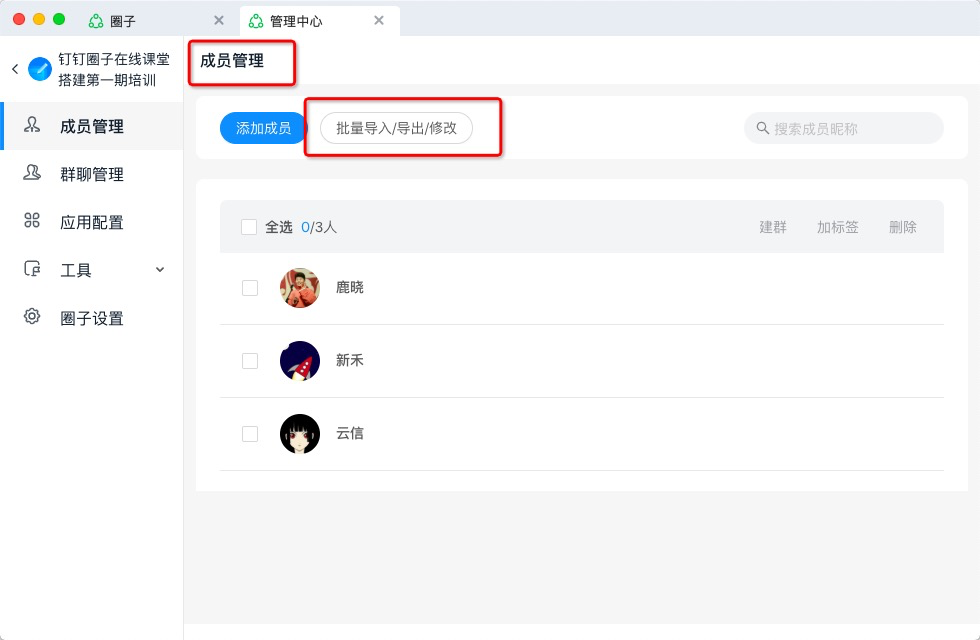Viewport: 980px width, 640px height.
Task: Open 云信's avatar thumbnail
Action: coord(300,434)
